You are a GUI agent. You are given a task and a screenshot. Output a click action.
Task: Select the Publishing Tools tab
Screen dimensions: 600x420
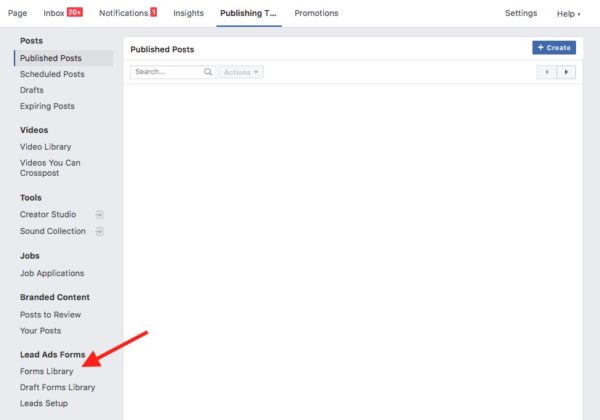coord(248,13)
